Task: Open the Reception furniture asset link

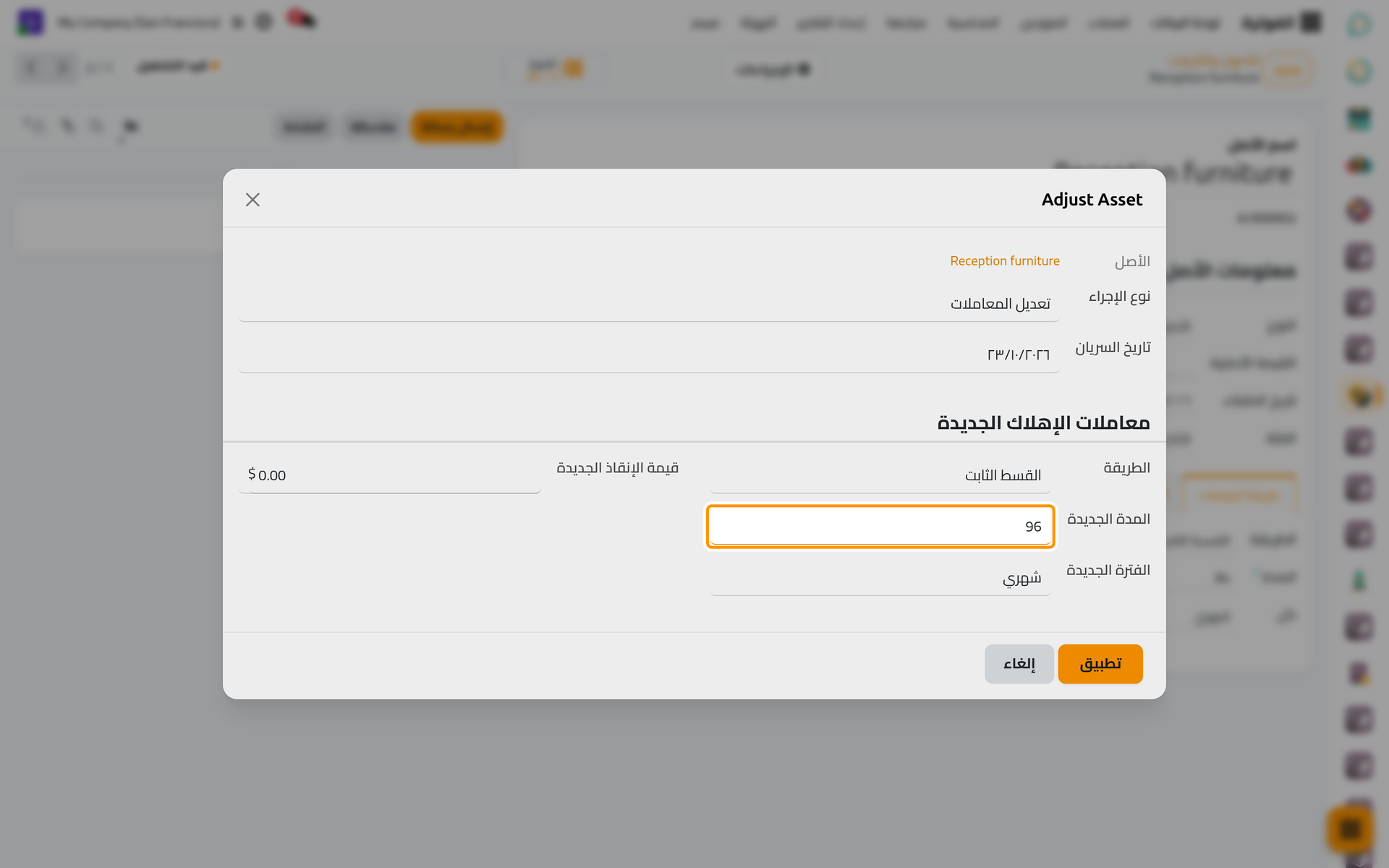Action: pyautogui.click(x=1004, y=261)
